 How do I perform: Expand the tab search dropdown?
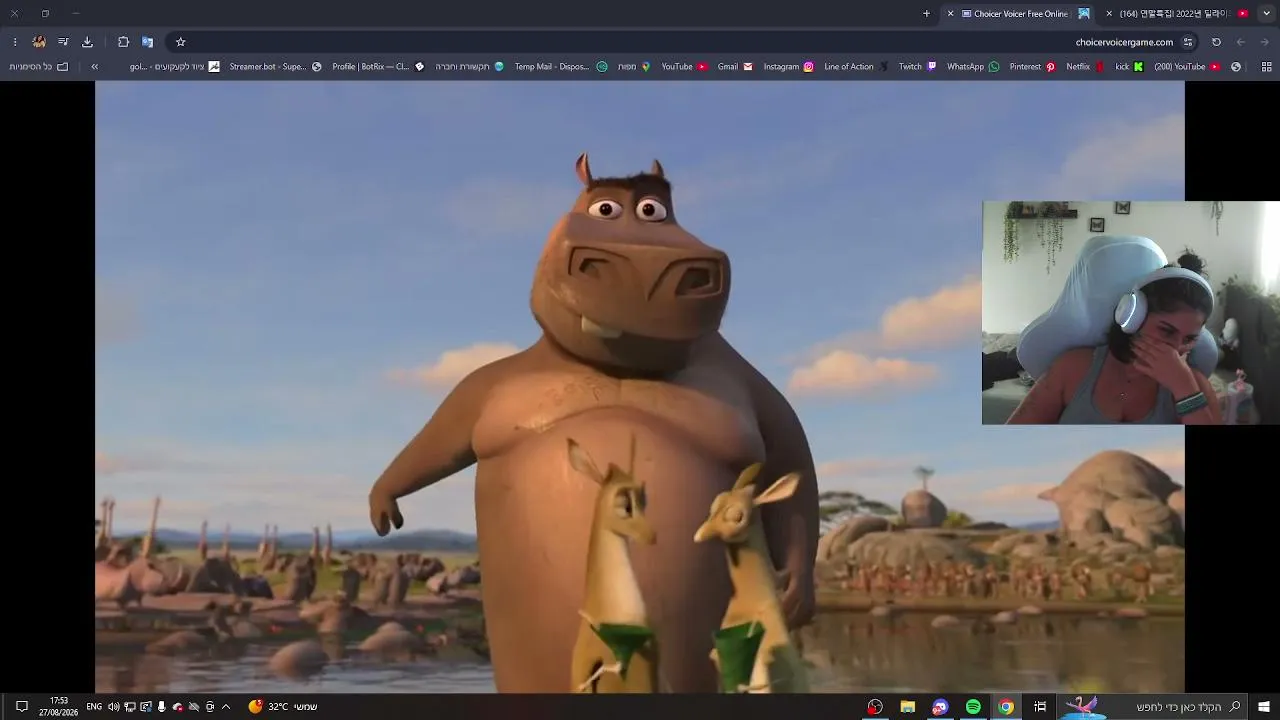tap(1266, 14)
